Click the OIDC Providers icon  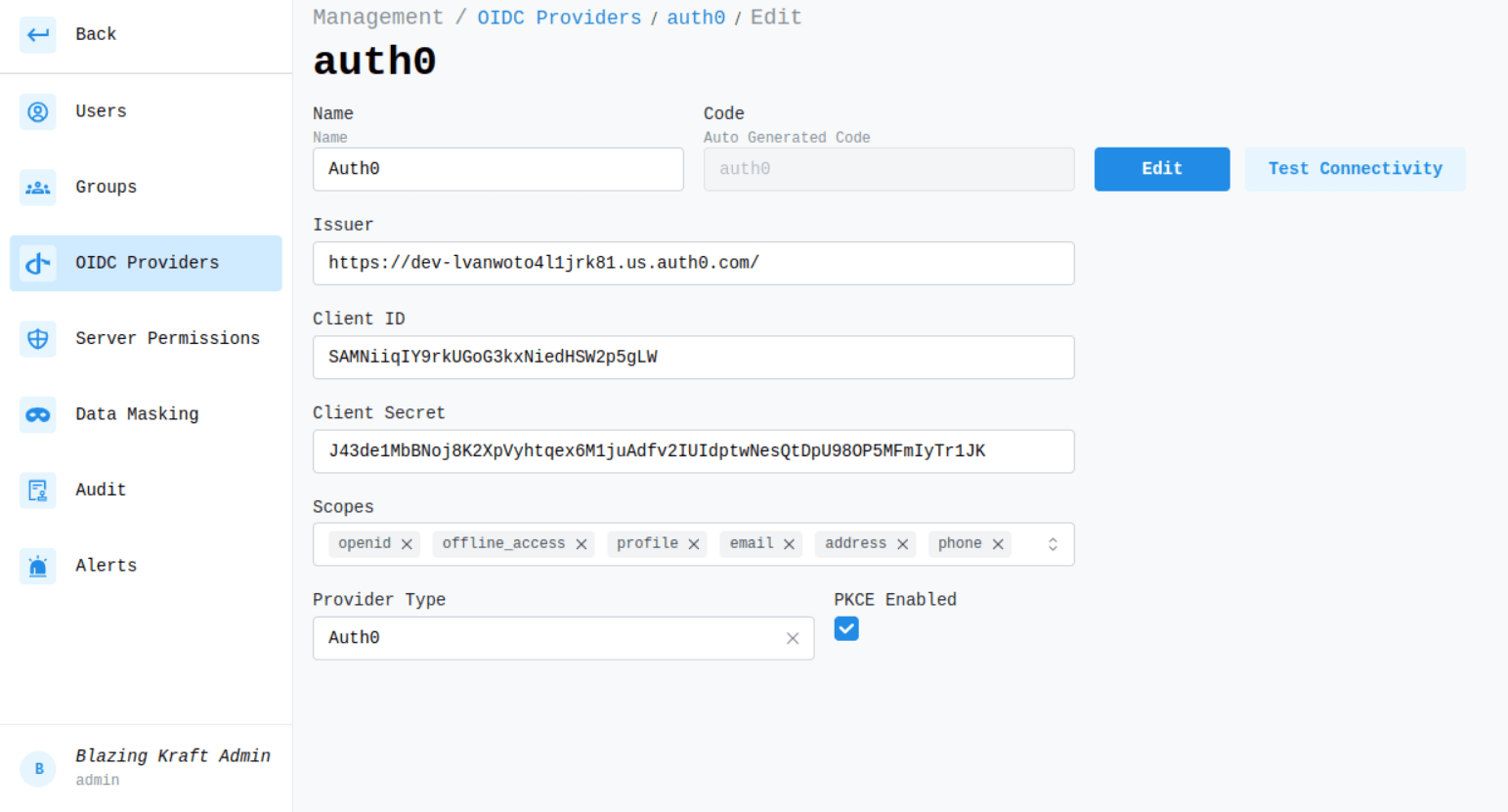(38, 263)
